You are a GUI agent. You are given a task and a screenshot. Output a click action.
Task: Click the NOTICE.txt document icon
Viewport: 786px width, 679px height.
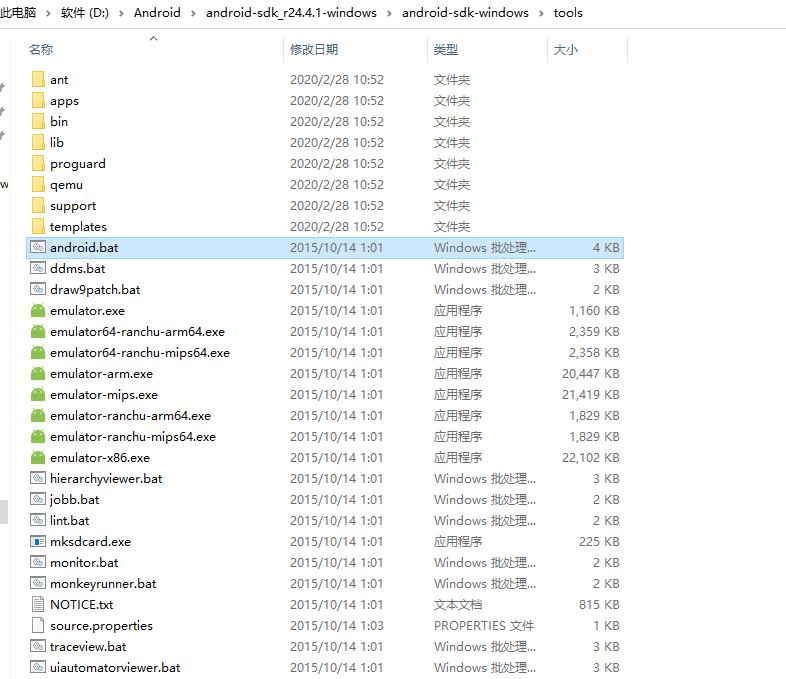point(38,604)
